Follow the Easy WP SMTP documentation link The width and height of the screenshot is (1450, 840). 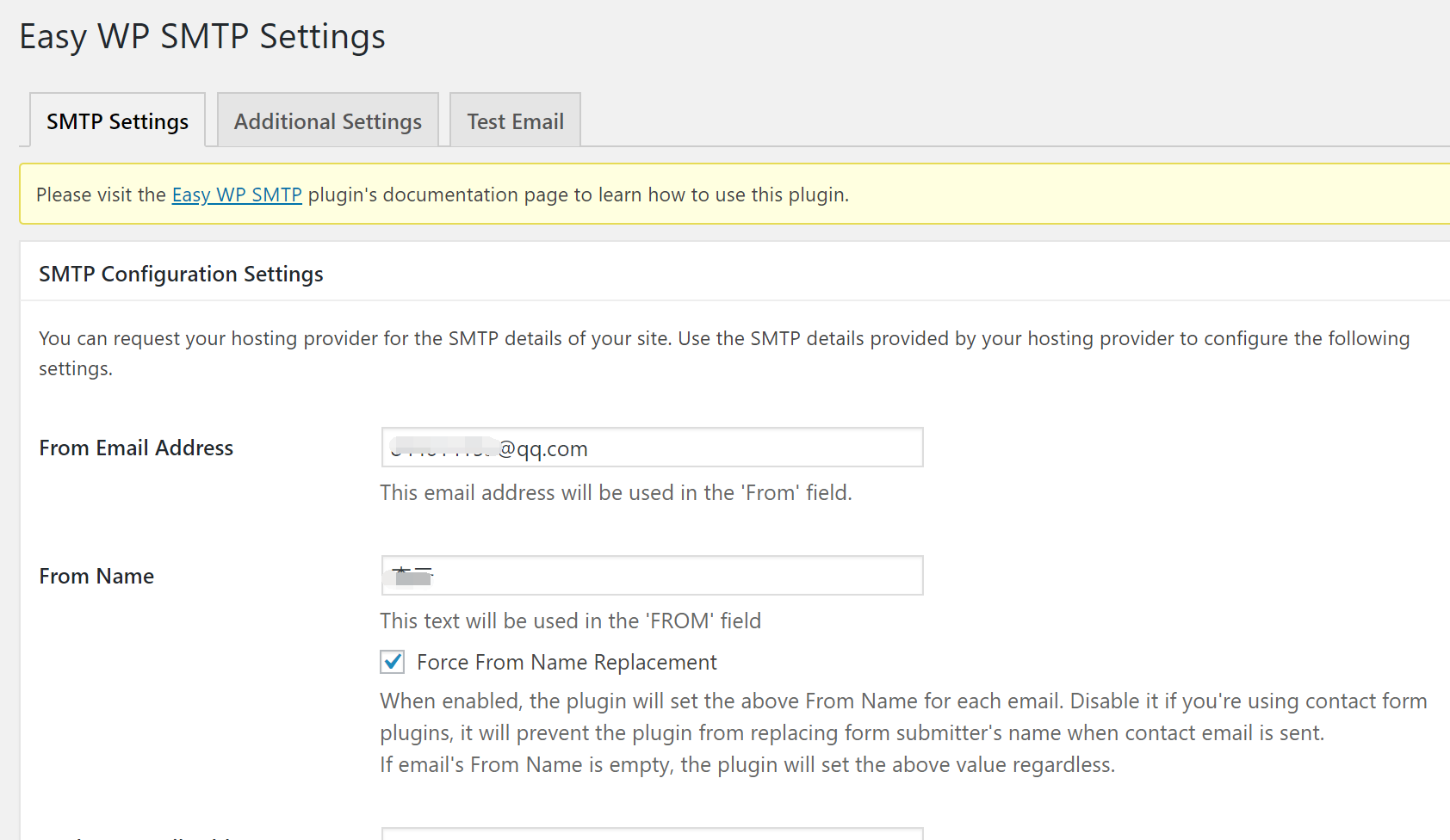coord(237,195)
